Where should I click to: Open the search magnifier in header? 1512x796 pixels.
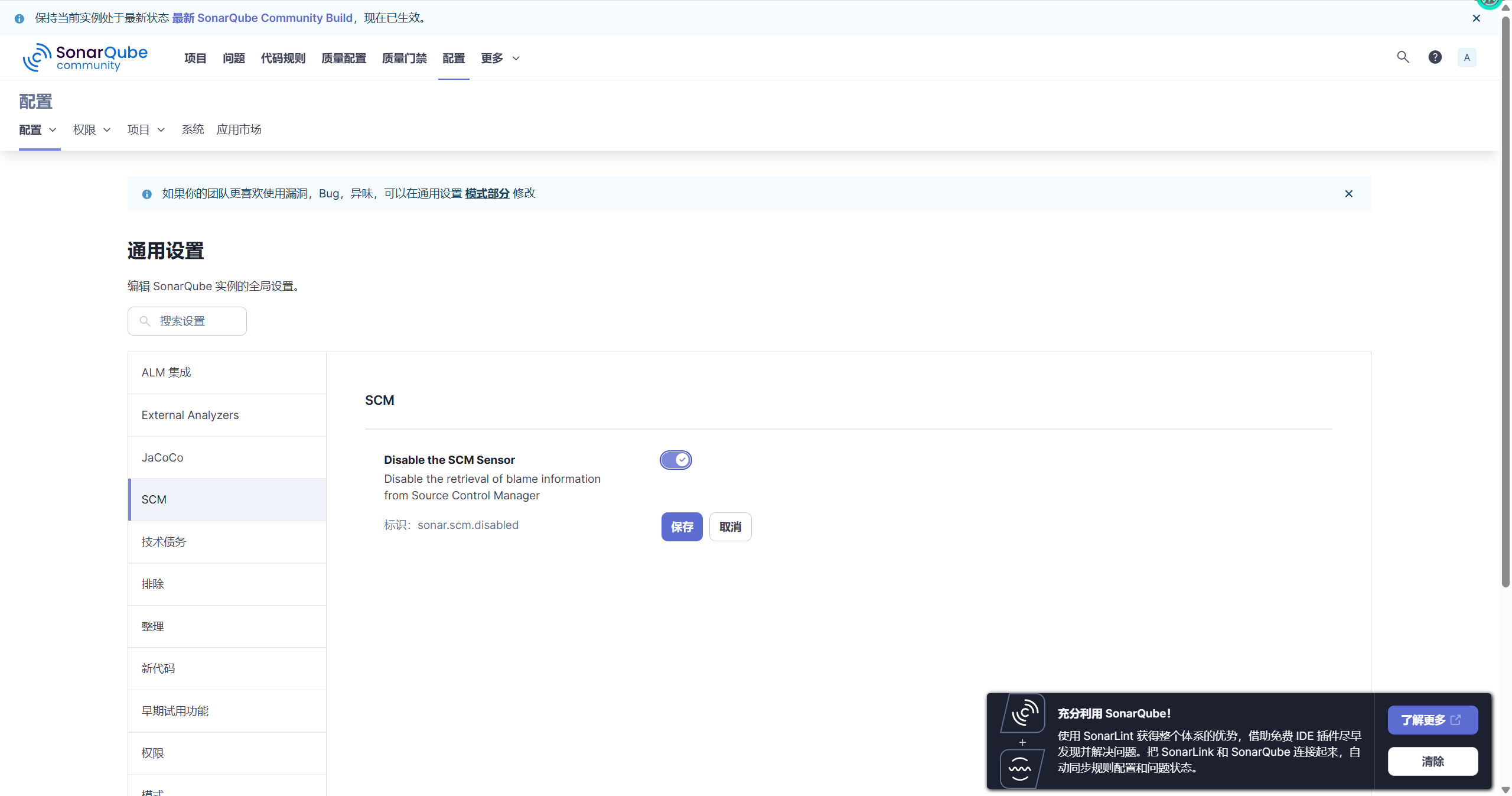[1403, 57]
